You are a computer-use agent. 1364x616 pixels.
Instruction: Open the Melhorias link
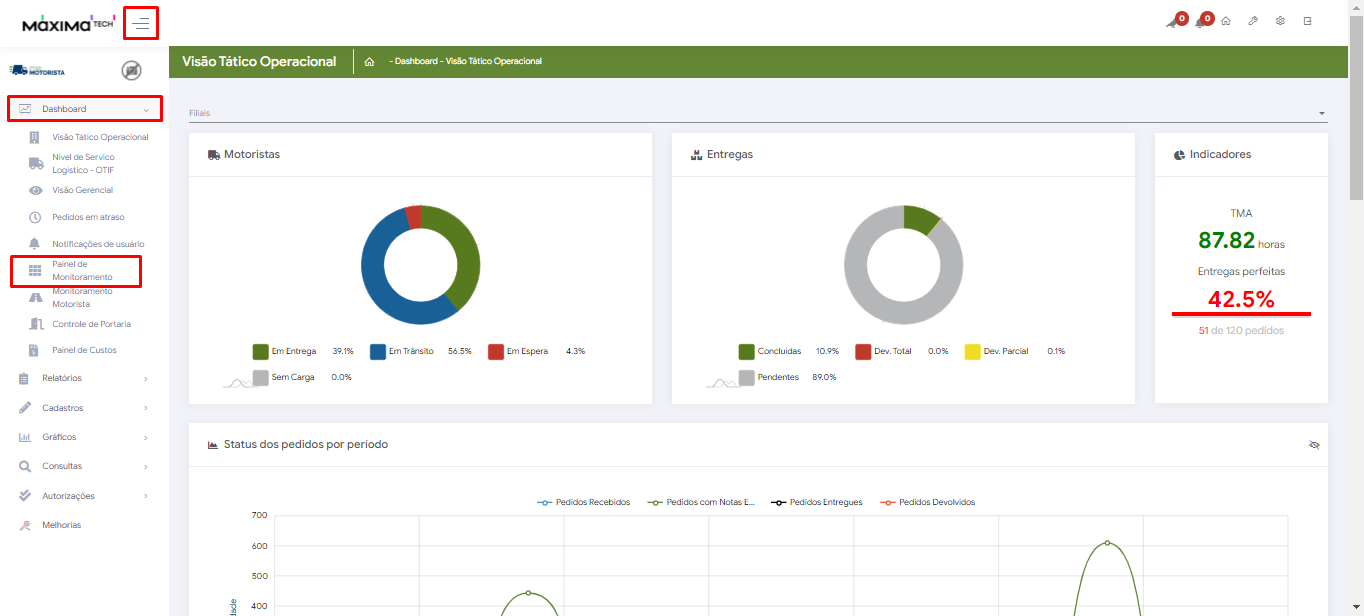pos(61,525)
